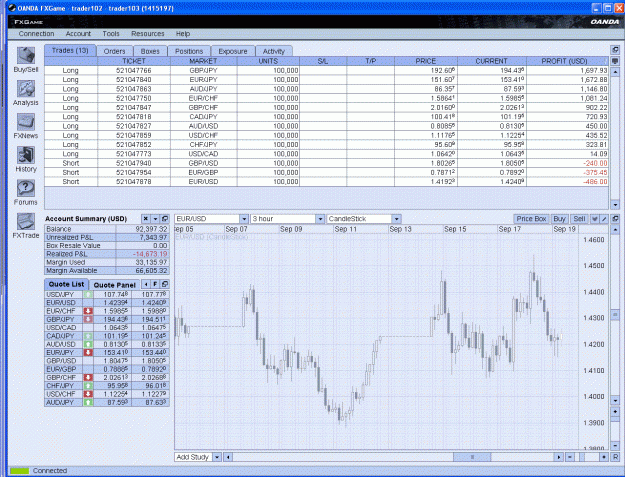Click the chart Sell button
Screen dimensions: 625x477
tap(579, 219)
